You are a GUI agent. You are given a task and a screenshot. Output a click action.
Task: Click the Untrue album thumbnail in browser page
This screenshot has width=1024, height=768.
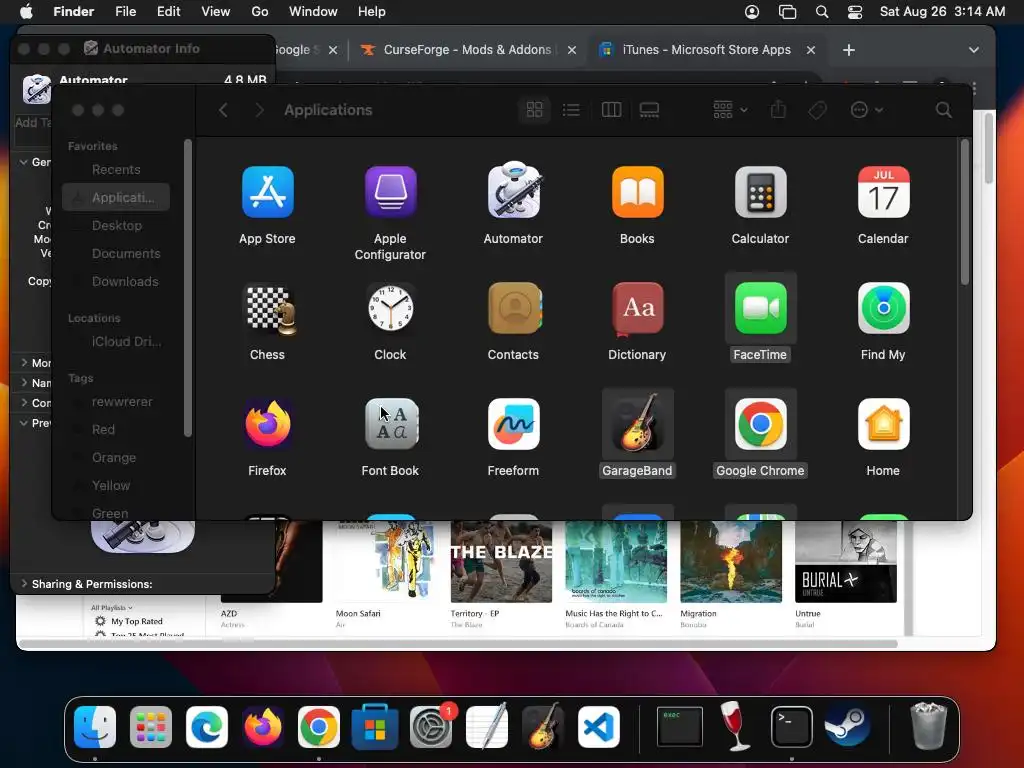tap(846, 562)
